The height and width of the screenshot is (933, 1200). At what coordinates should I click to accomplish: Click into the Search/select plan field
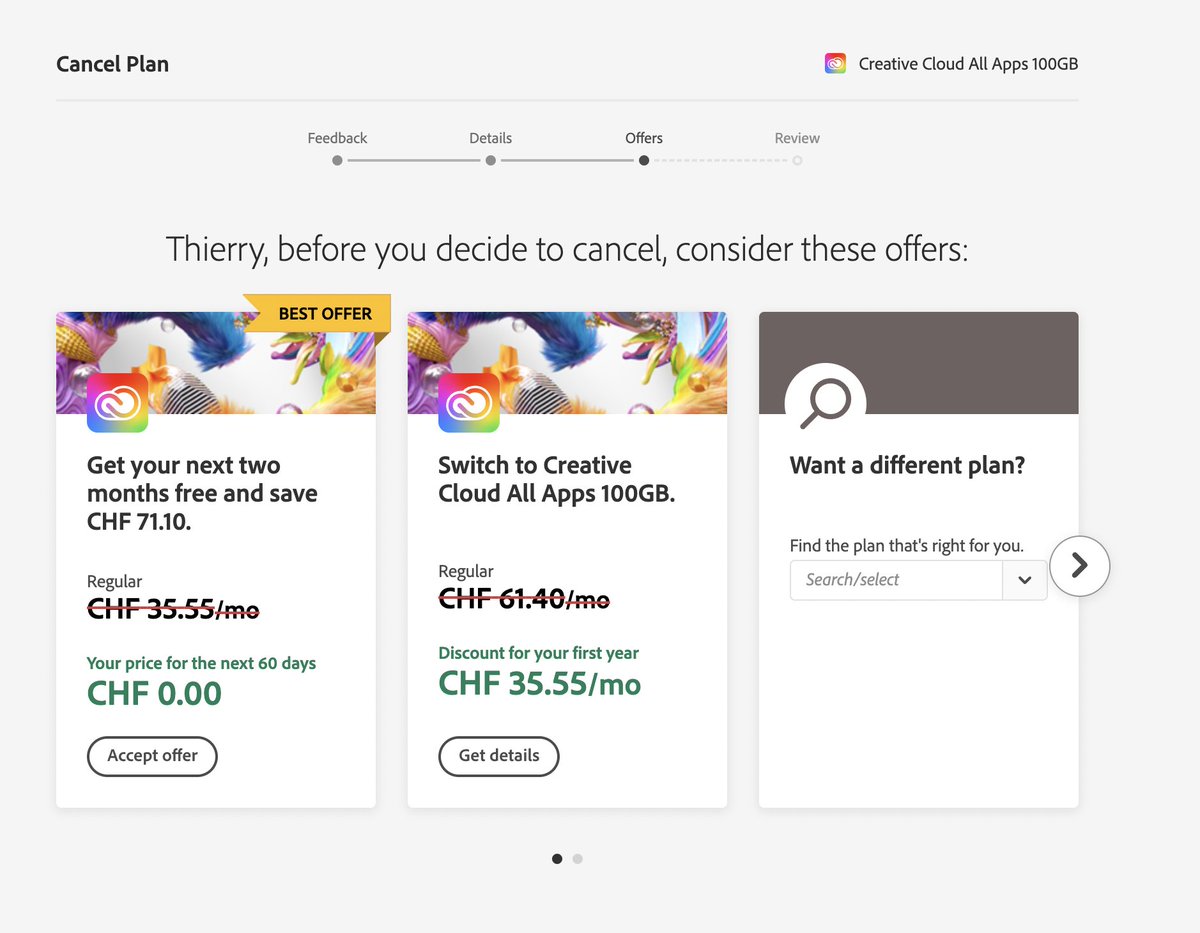pyautogui.click(x=896, y=580)
